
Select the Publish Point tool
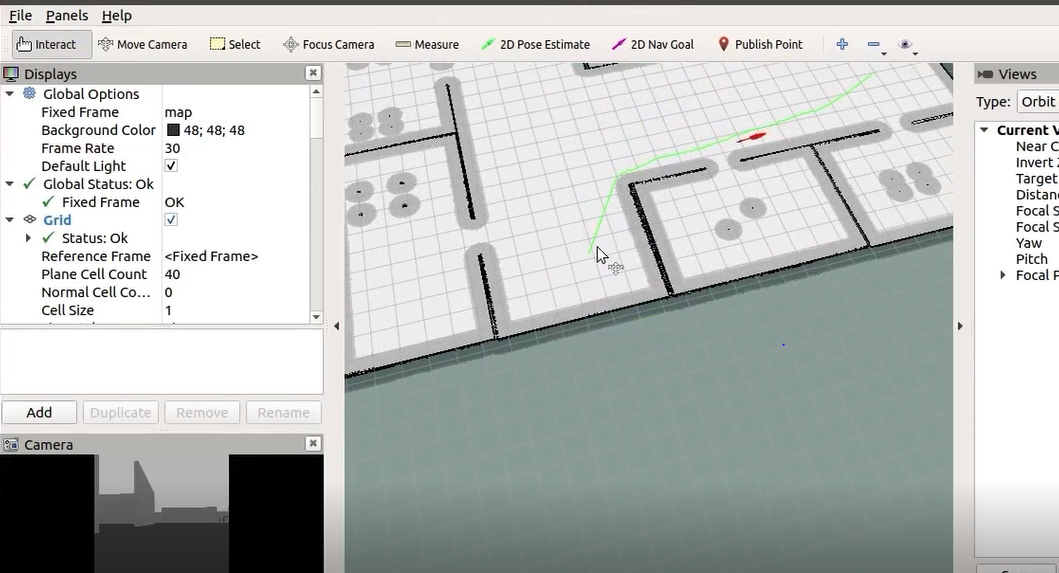coord(760,45)
